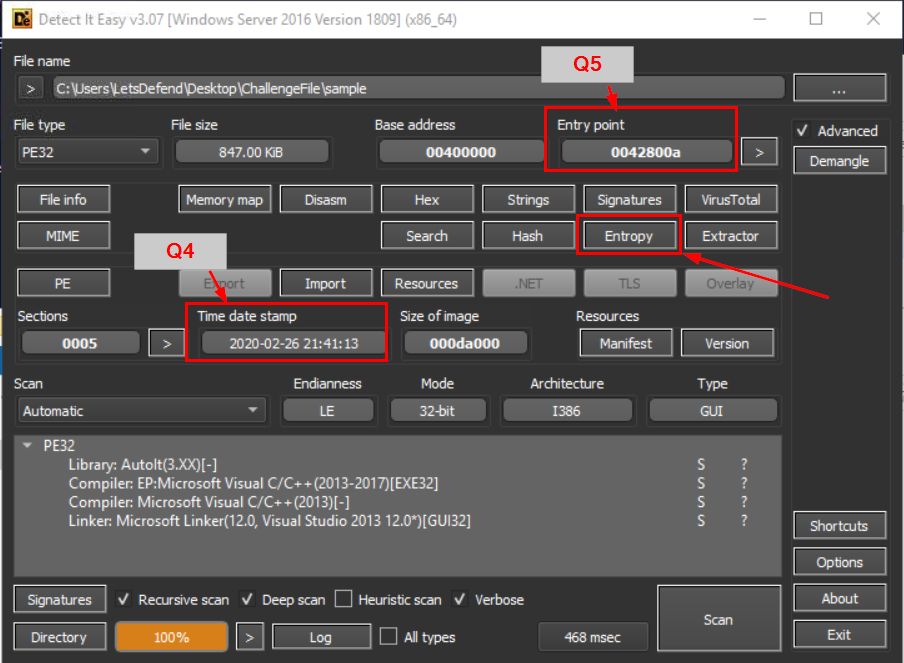Open the Strings viewer

pyautogui.click(x=528, y=200)
